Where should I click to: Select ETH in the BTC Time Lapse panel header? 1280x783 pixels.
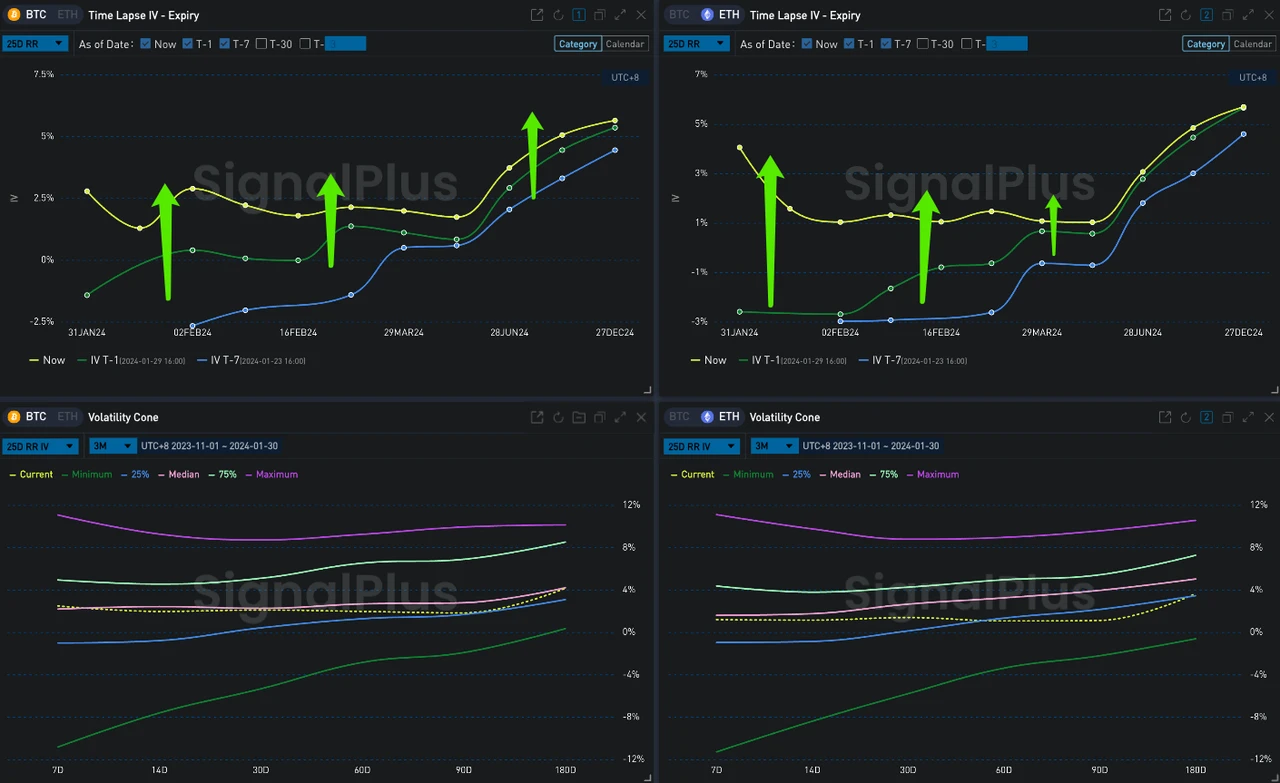[x=67, y=15]
